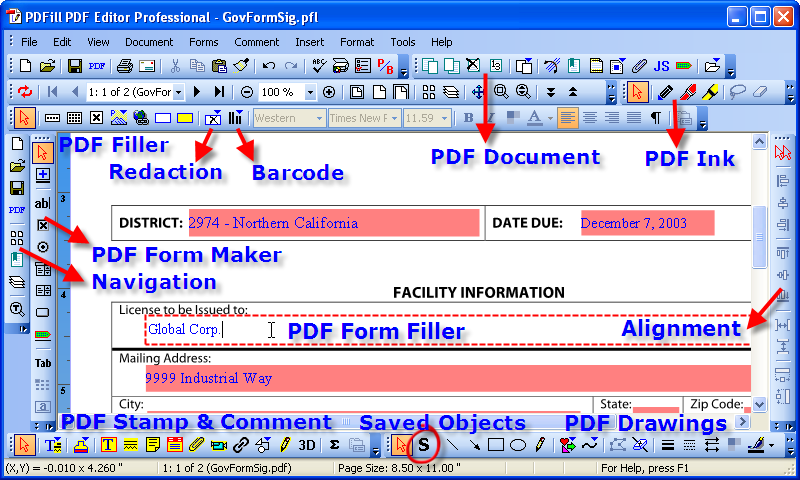This screenshot has width=800, height=480.
Task: Click the yellow rectangle highlight tool
Action: tap(185, 118)
